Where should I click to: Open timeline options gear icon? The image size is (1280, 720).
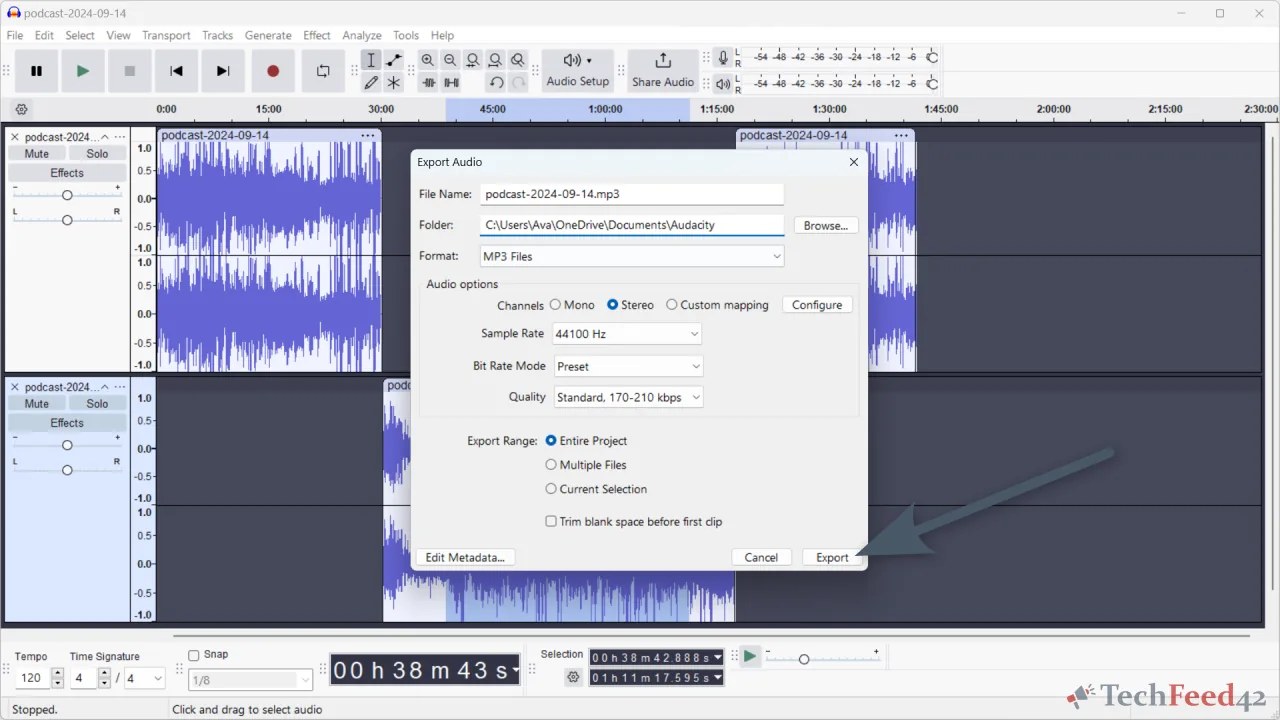coord(22,109)
